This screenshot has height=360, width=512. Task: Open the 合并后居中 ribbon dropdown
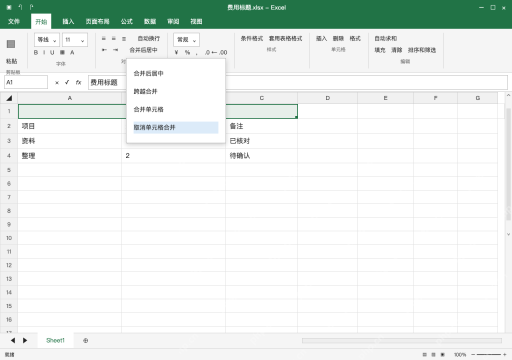click(x=143, y=50)
